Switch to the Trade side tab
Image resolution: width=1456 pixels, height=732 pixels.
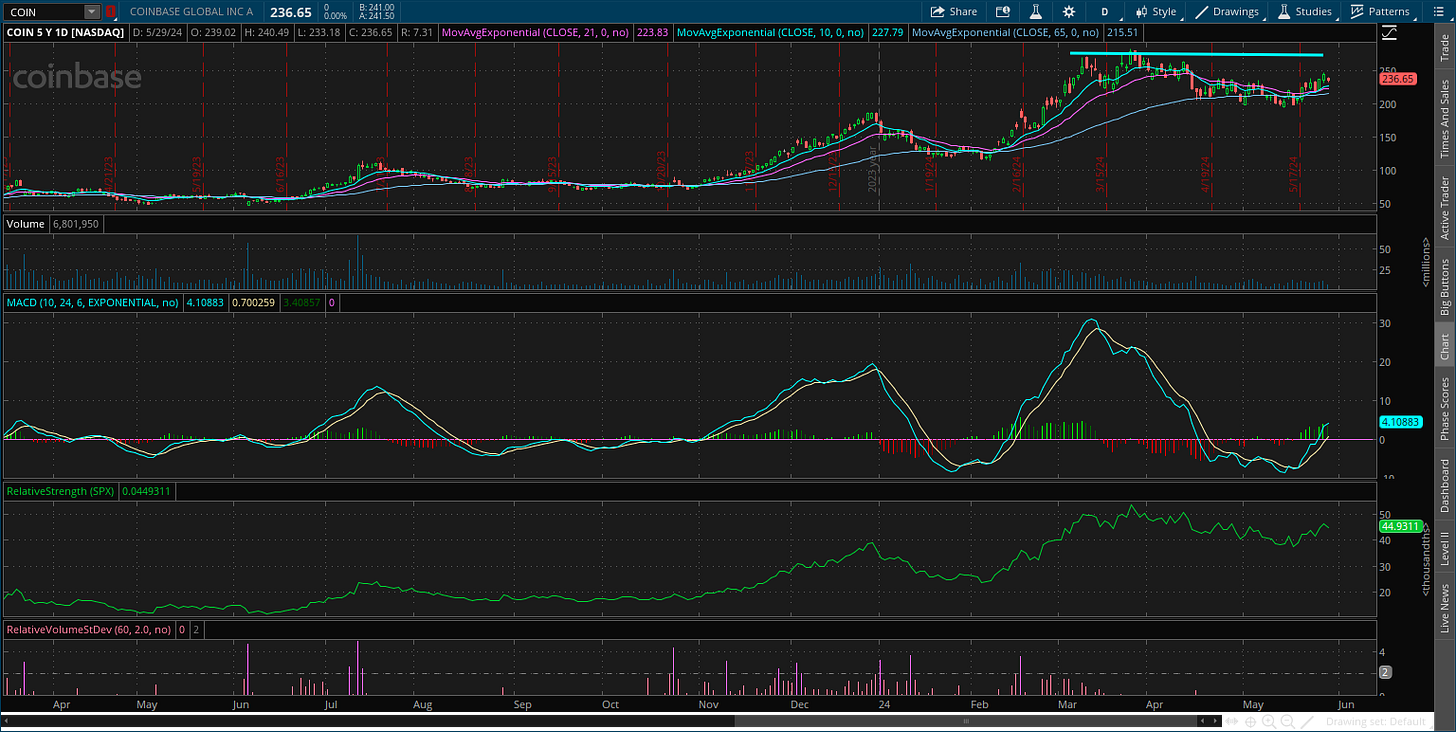coord(1445,49)
